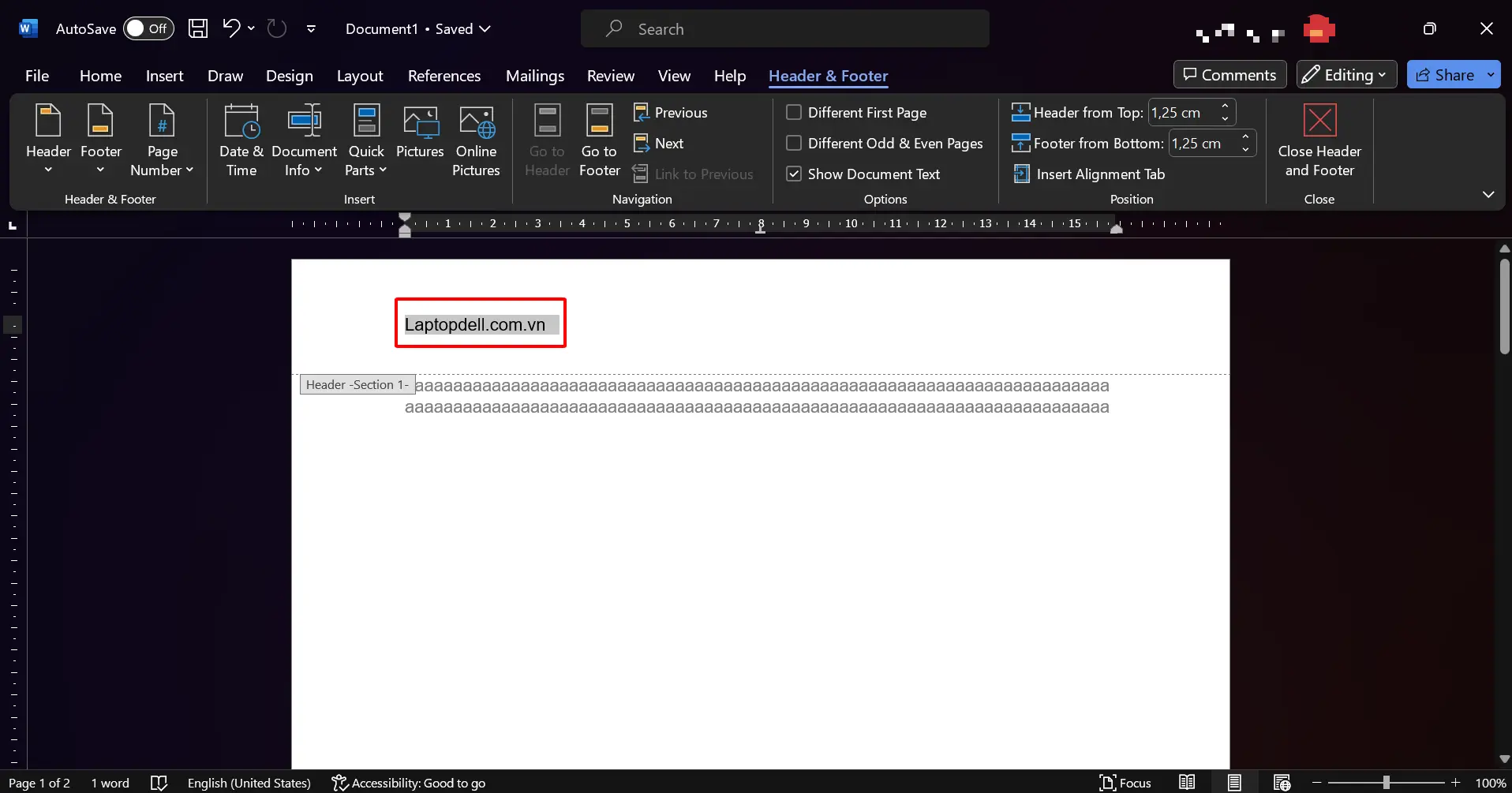
Task: Expand the Undo history dropdown
Action: (251, 29)
